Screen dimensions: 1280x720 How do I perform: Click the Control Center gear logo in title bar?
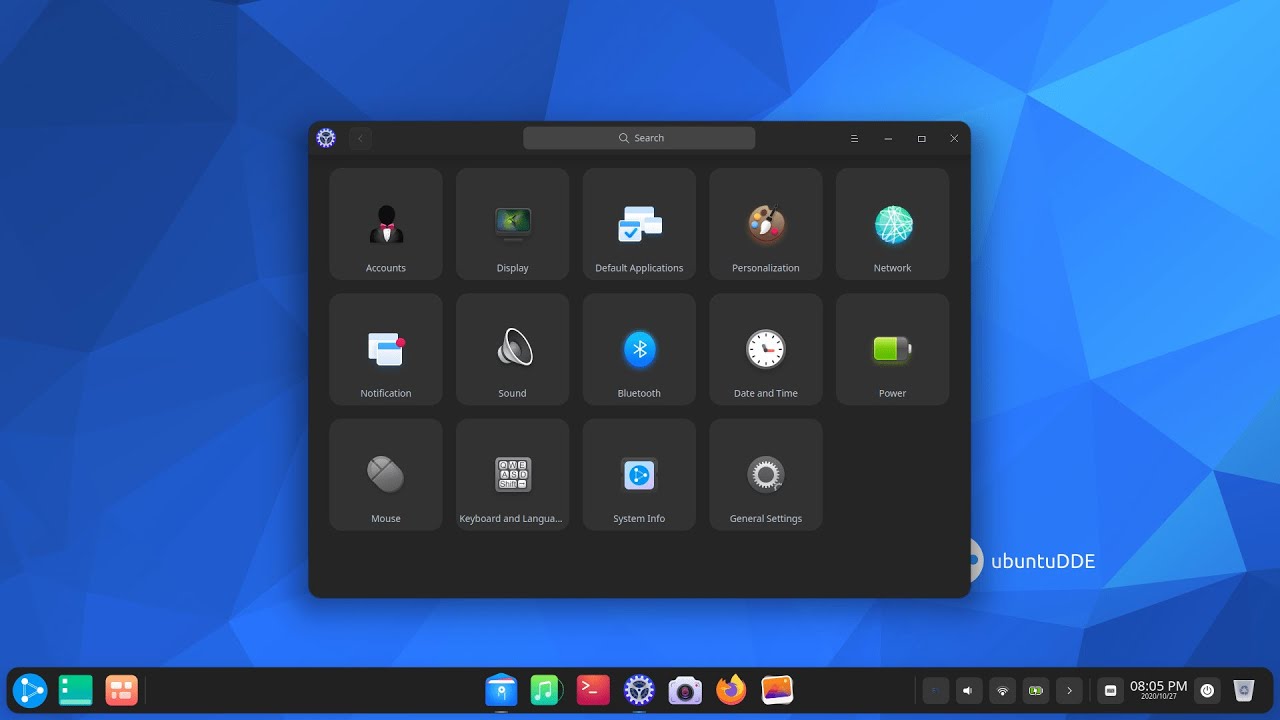(x=326, y=138)
